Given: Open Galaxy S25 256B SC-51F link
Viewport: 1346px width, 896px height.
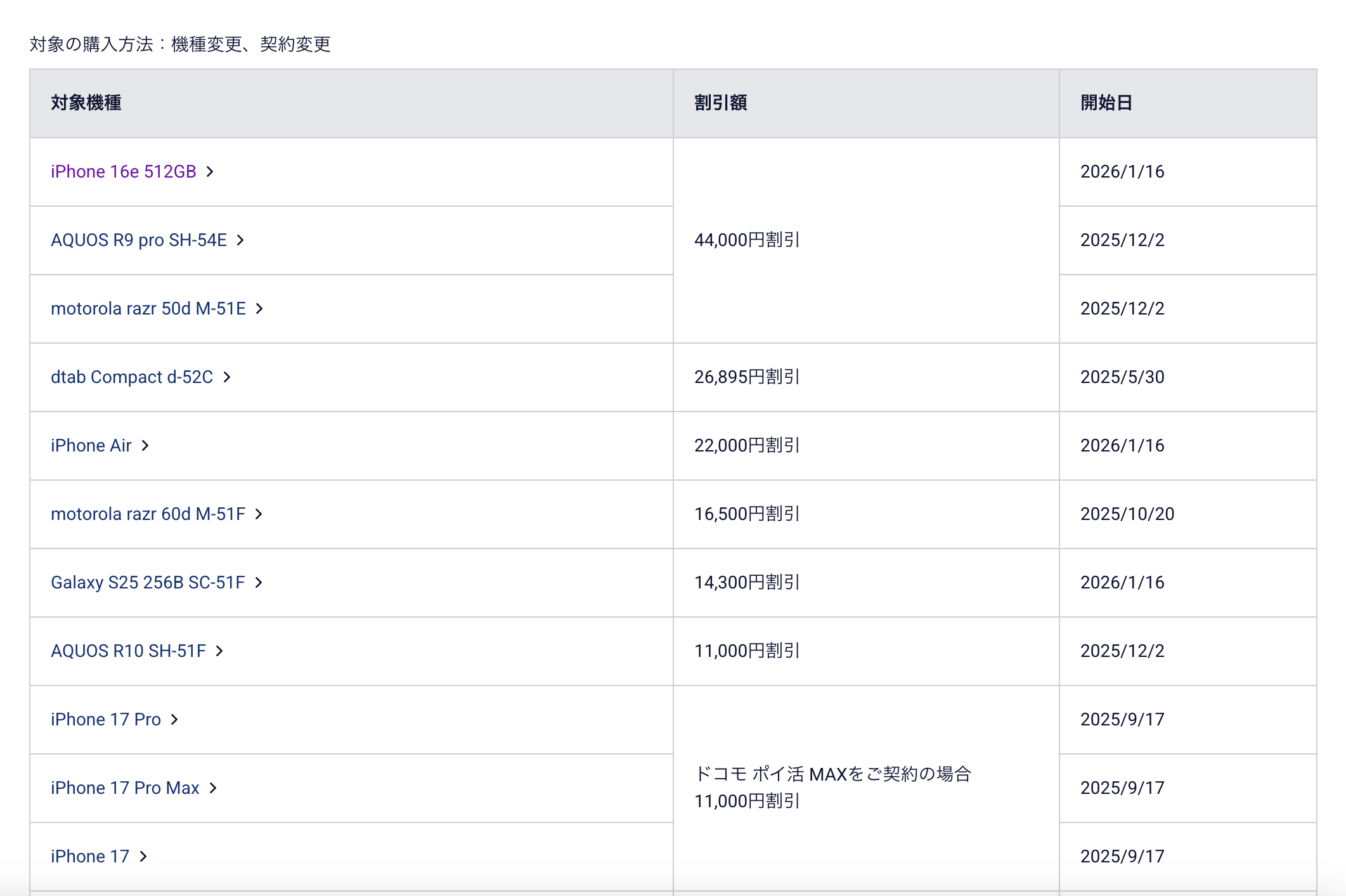Looking at the screenshot, I should [147, 583].
